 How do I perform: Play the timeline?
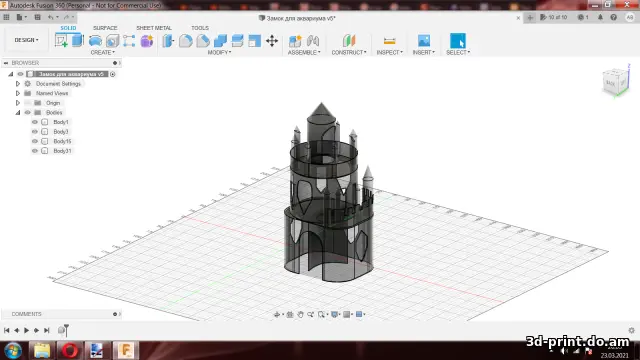(x=27, y=330)
